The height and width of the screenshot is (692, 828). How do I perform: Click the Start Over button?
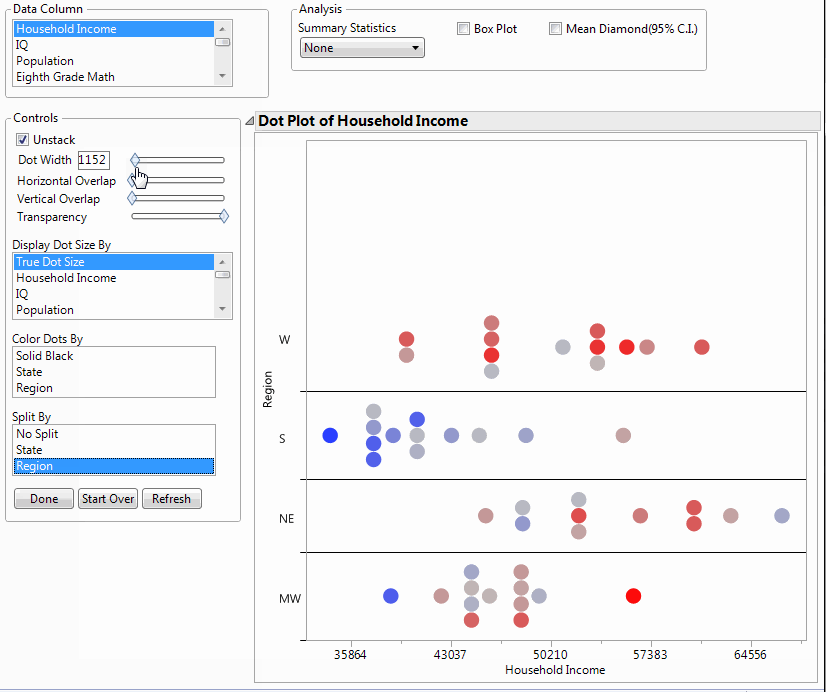(107, 498)
